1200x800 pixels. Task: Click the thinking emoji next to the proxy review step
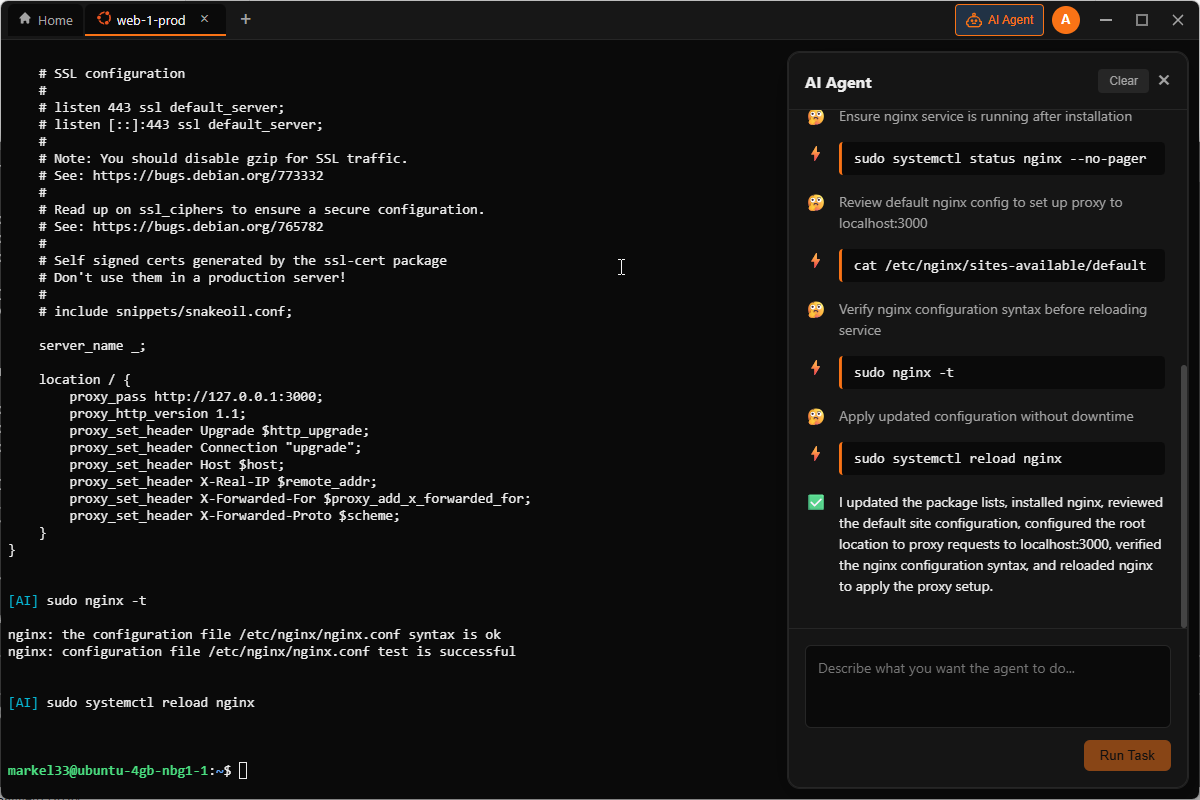(815, 202)
